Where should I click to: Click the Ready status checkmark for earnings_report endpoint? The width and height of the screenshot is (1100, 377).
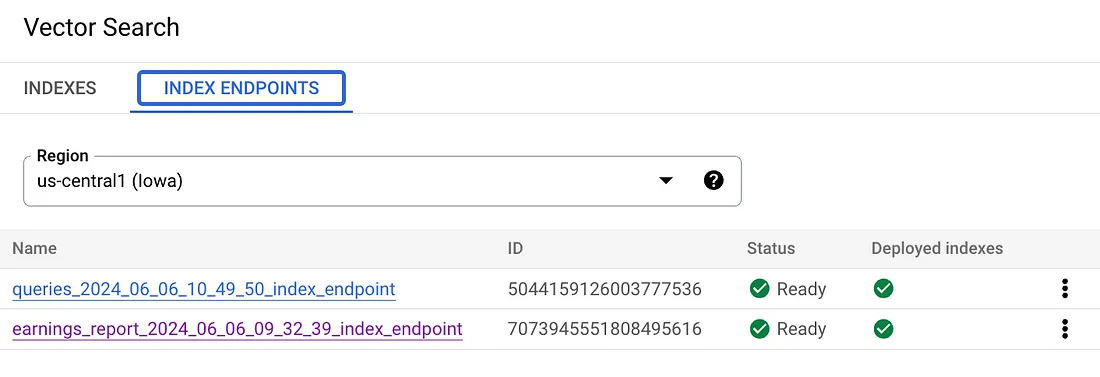click(x=759, y=329)
